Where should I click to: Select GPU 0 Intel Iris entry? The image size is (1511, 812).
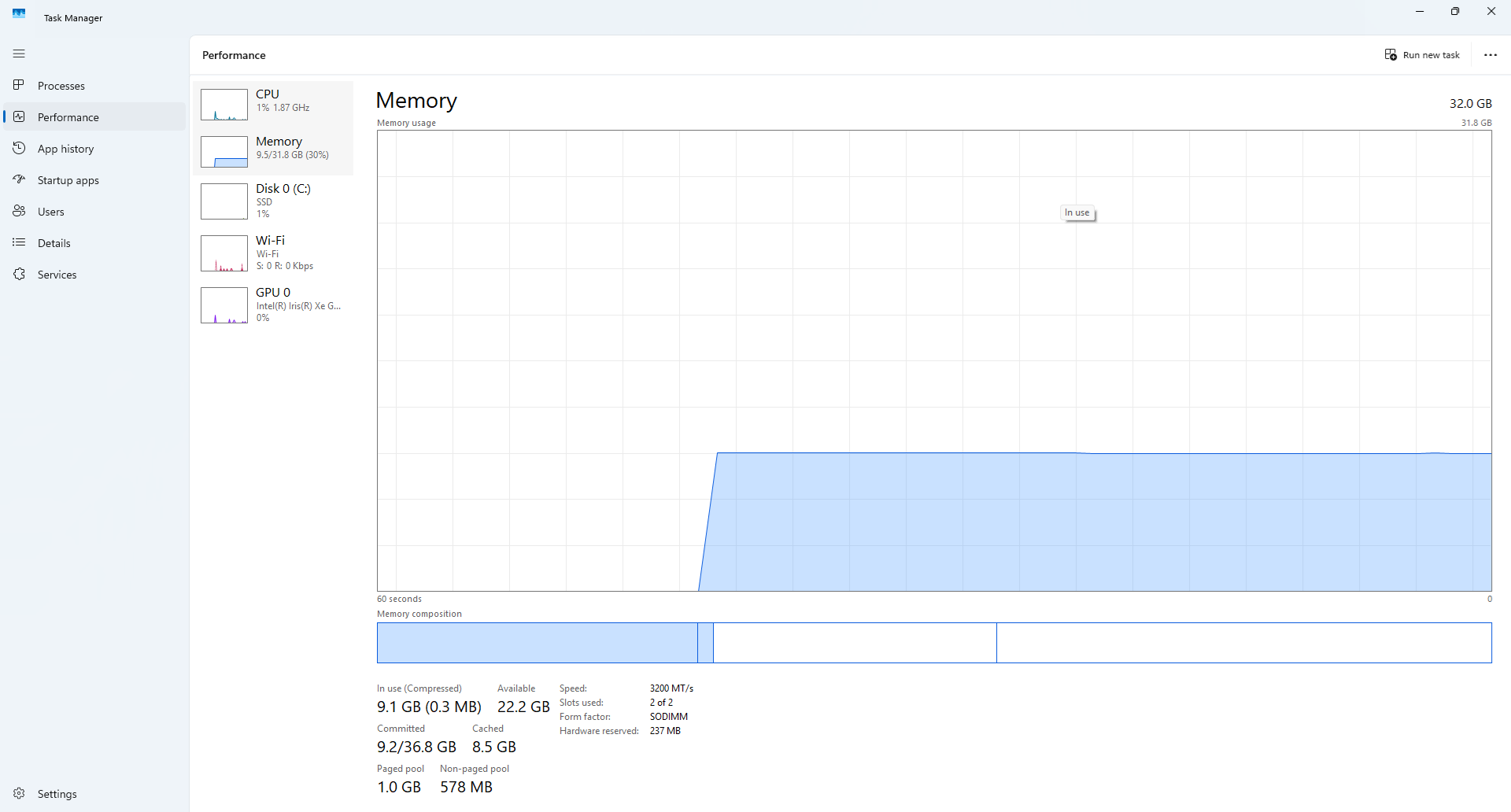coord(273,304)
